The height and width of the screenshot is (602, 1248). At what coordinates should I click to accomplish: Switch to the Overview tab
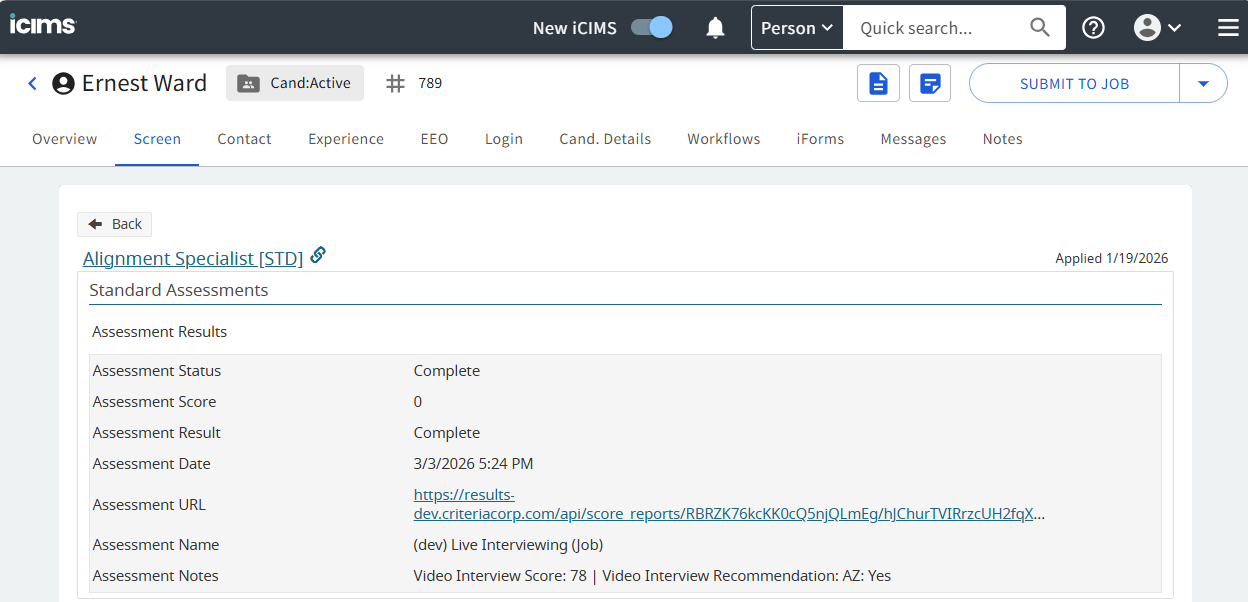tap(65, 139)
